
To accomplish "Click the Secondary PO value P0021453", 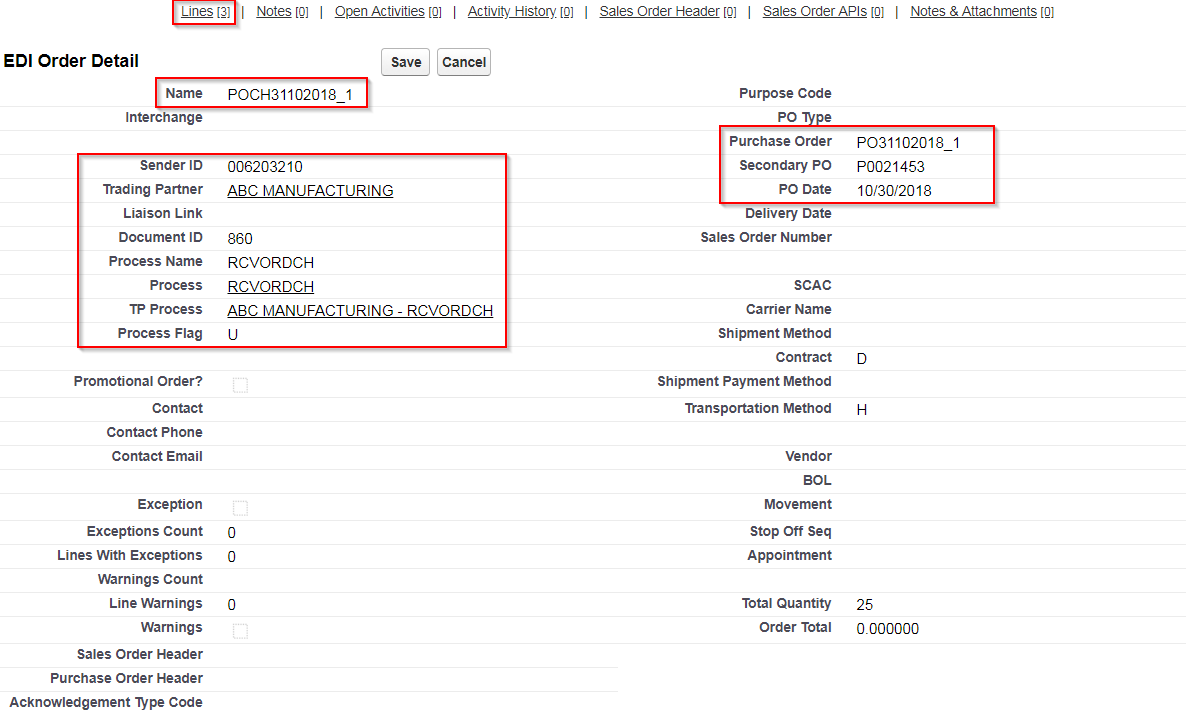I will coord(891,167).
